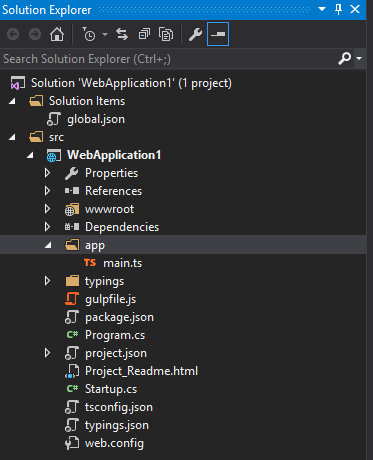This screenshot has width=373, height=460.
Task: Select the Startup.cs file
Action: [x=111, y=389]
